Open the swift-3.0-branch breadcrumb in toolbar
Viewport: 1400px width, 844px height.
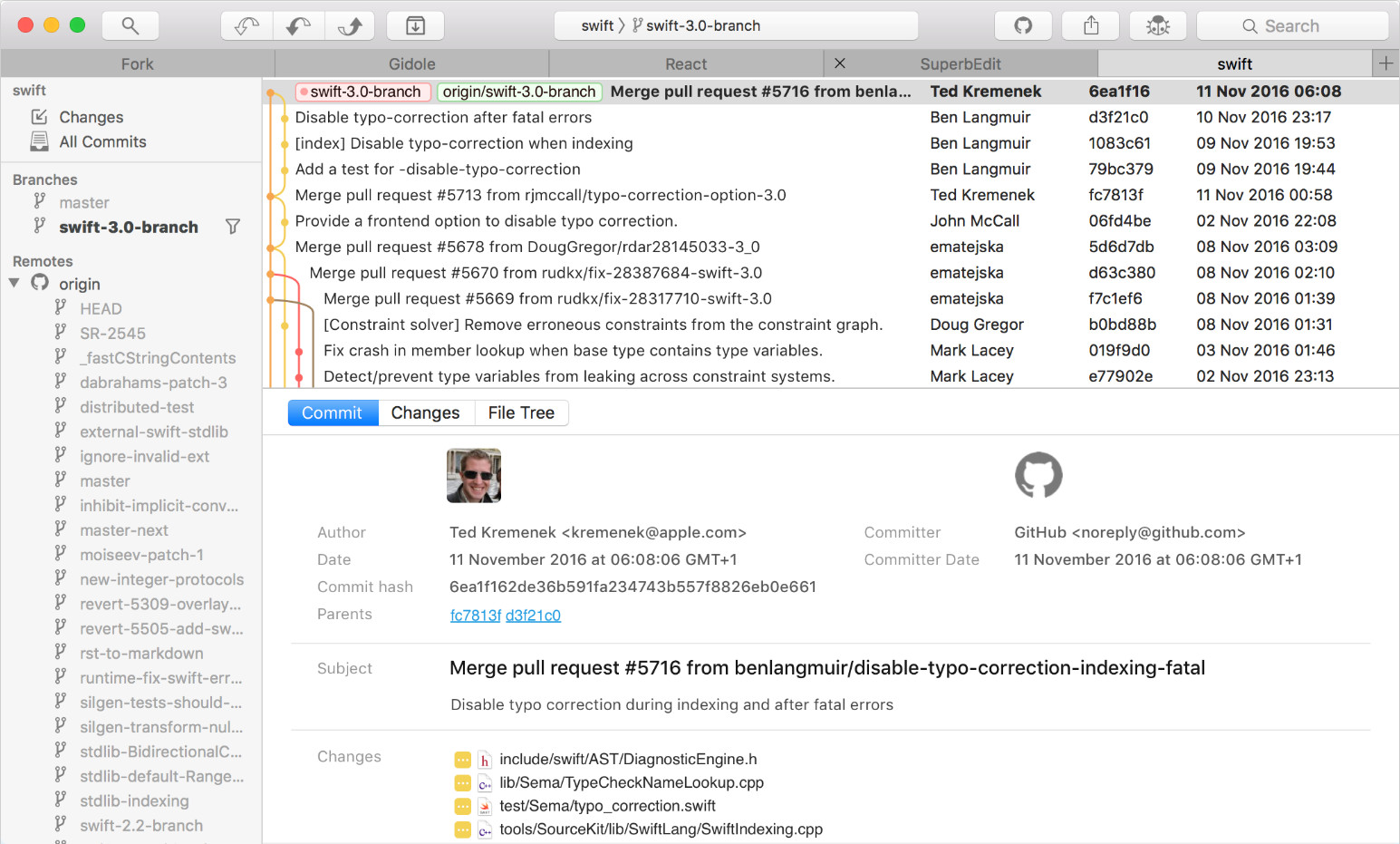click(696, 25)
